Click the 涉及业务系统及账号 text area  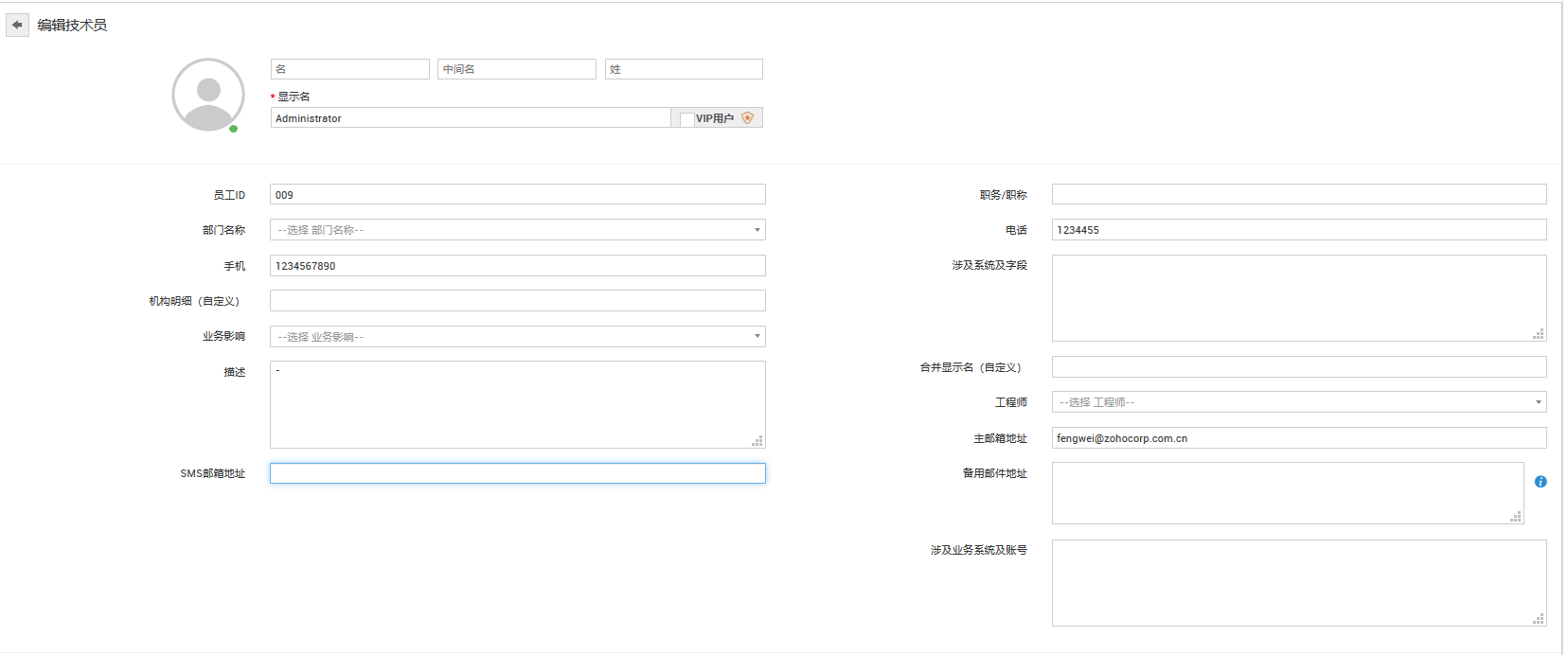1298,583
